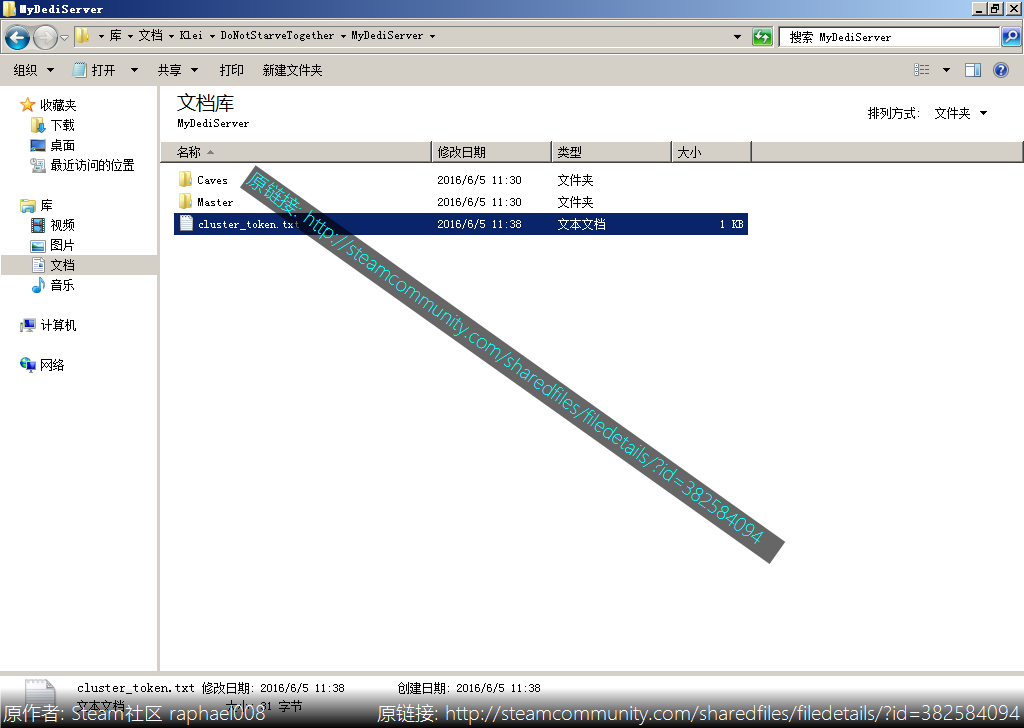Go back with the blue Back arrow
The image size is (1024, 728).
pyautogui.click(x=18, y=37)
